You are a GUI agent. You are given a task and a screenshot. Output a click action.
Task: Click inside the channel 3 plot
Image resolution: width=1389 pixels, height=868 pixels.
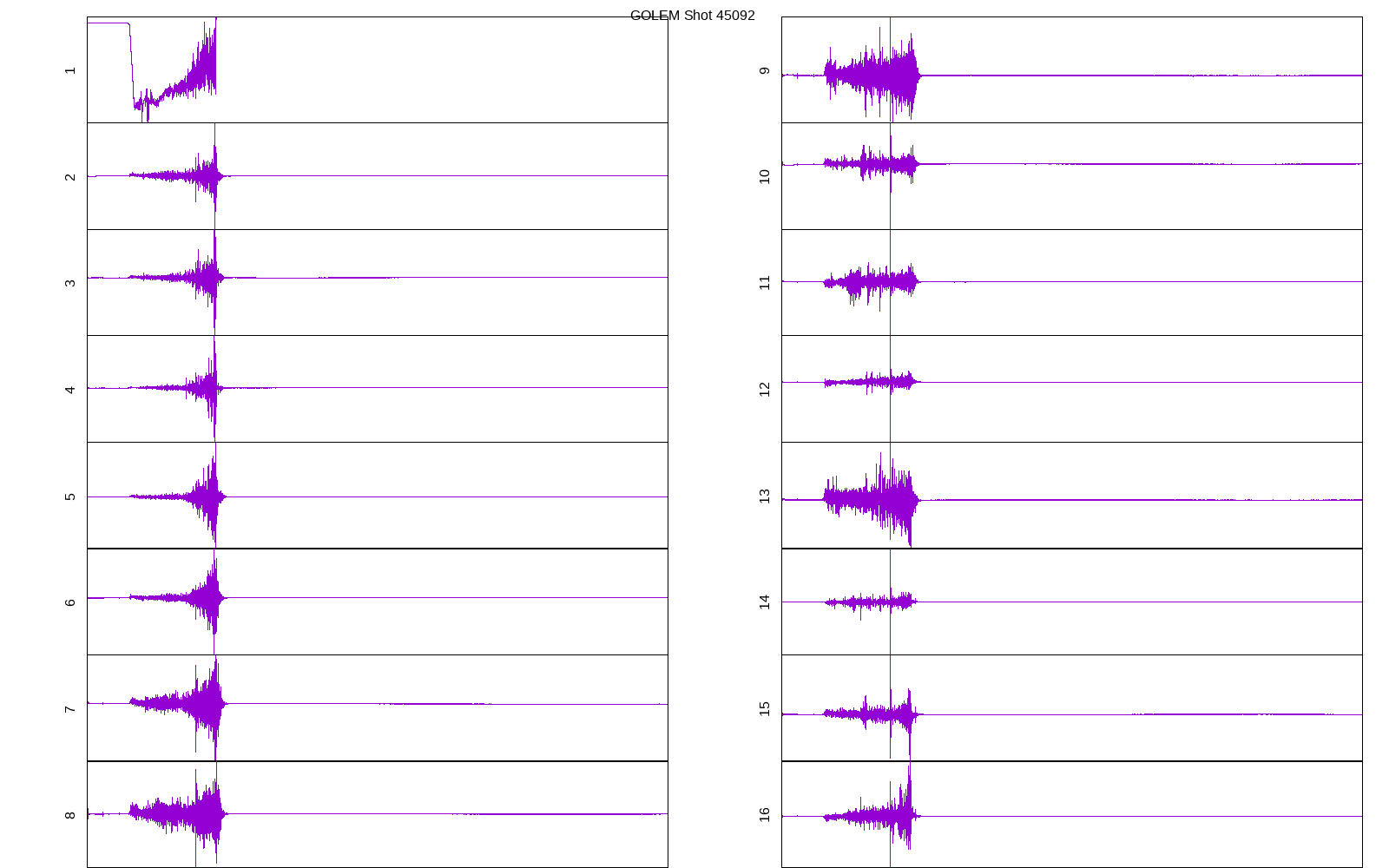pos(377,282)
